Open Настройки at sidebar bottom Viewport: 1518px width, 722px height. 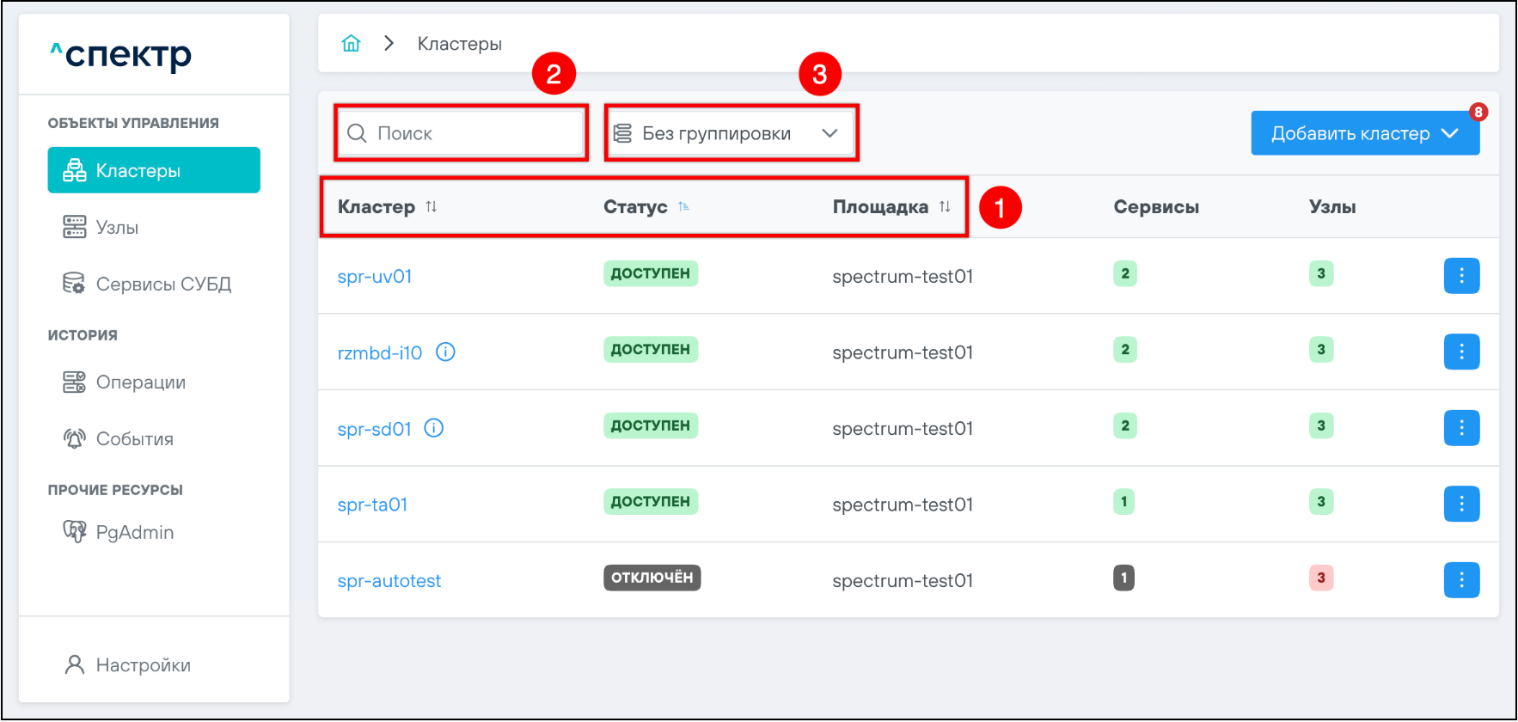[x=142, y=665]
